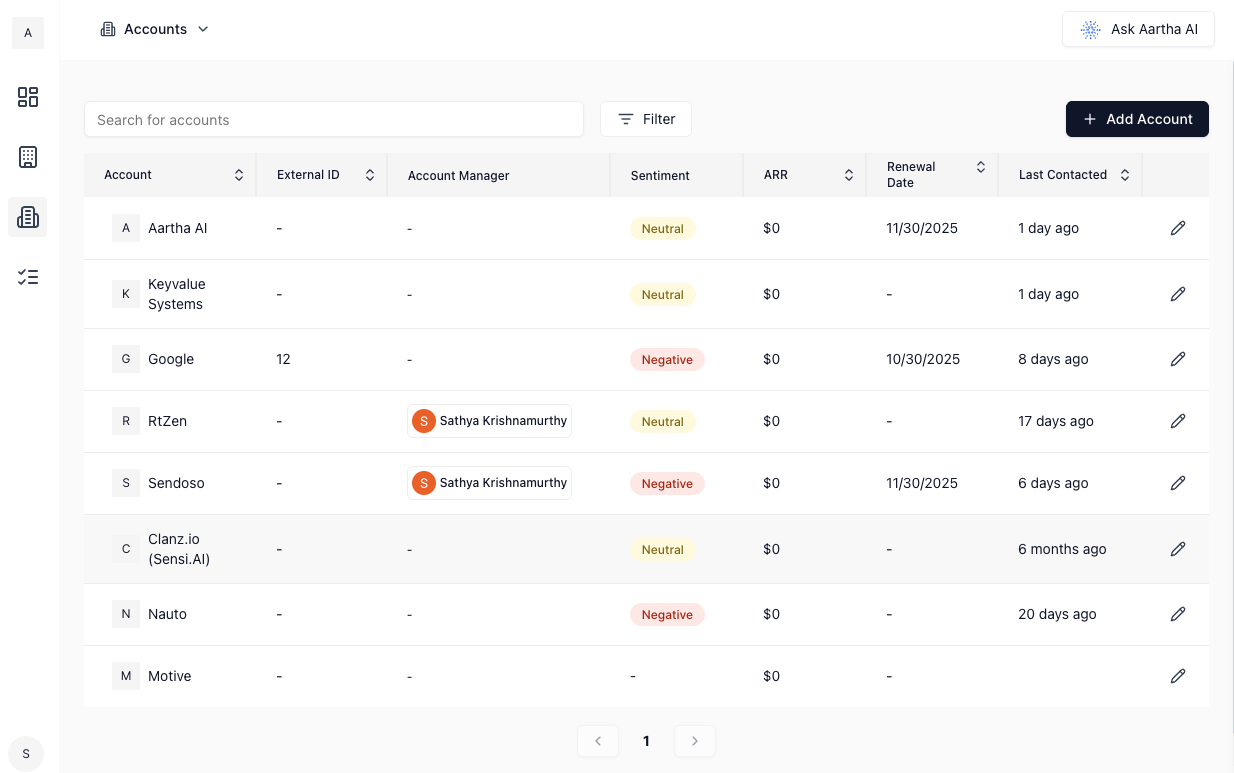Screen dimensions: 1234x773
Task: Click edit pencil for Motive row
Action: point(1177,676)
